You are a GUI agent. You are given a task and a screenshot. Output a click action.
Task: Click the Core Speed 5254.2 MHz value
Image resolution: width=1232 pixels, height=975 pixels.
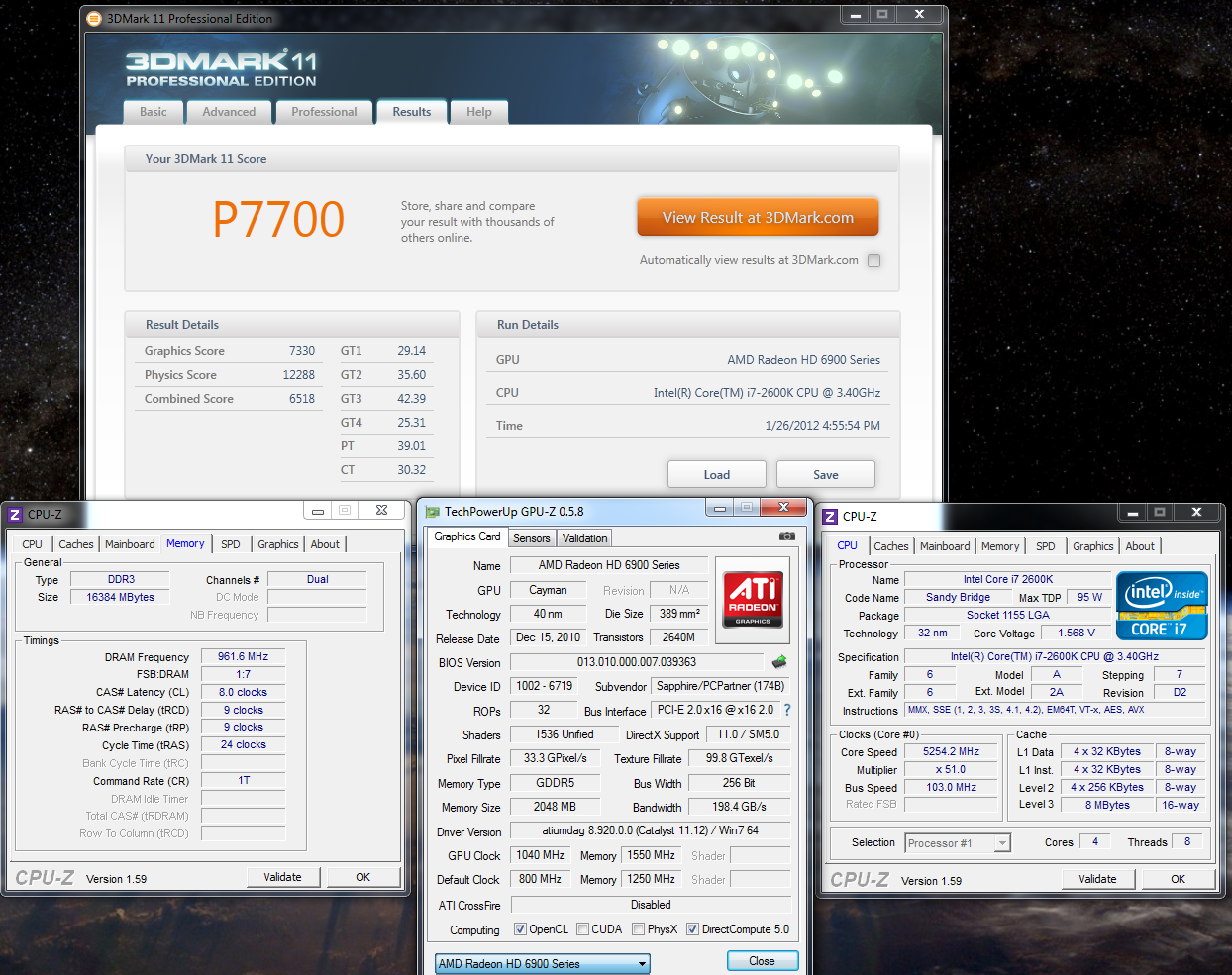[x=952, y=751]
